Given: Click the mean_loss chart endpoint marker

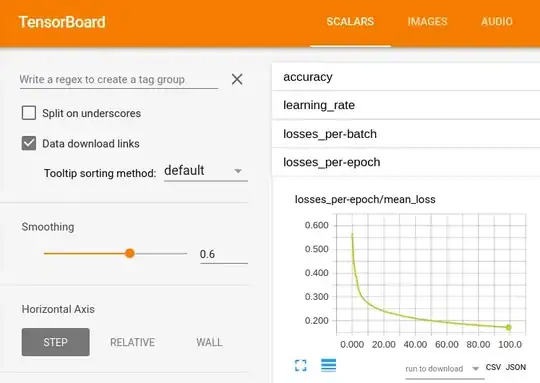Looking at the screenshot, I should [509, 327].
